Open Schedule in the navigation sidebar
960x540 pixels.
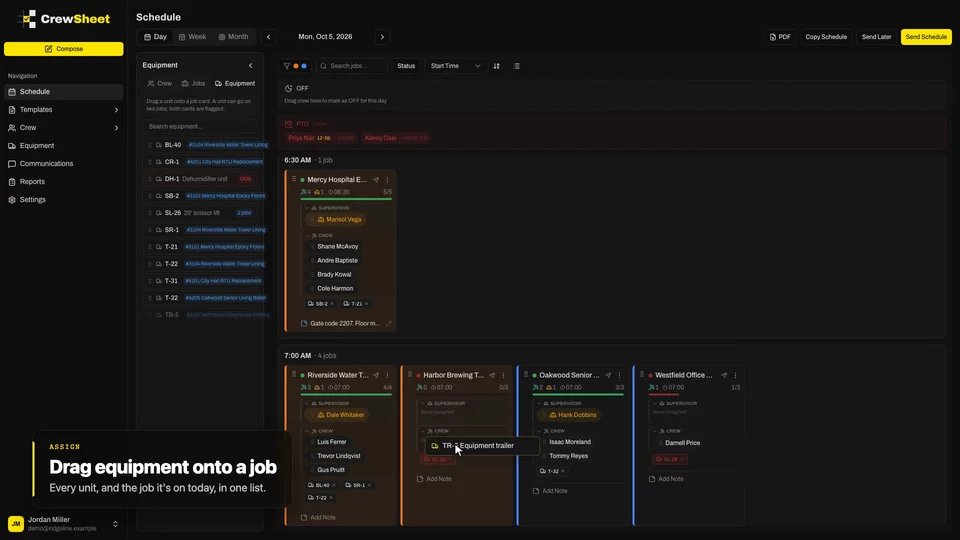pos(64,92)
